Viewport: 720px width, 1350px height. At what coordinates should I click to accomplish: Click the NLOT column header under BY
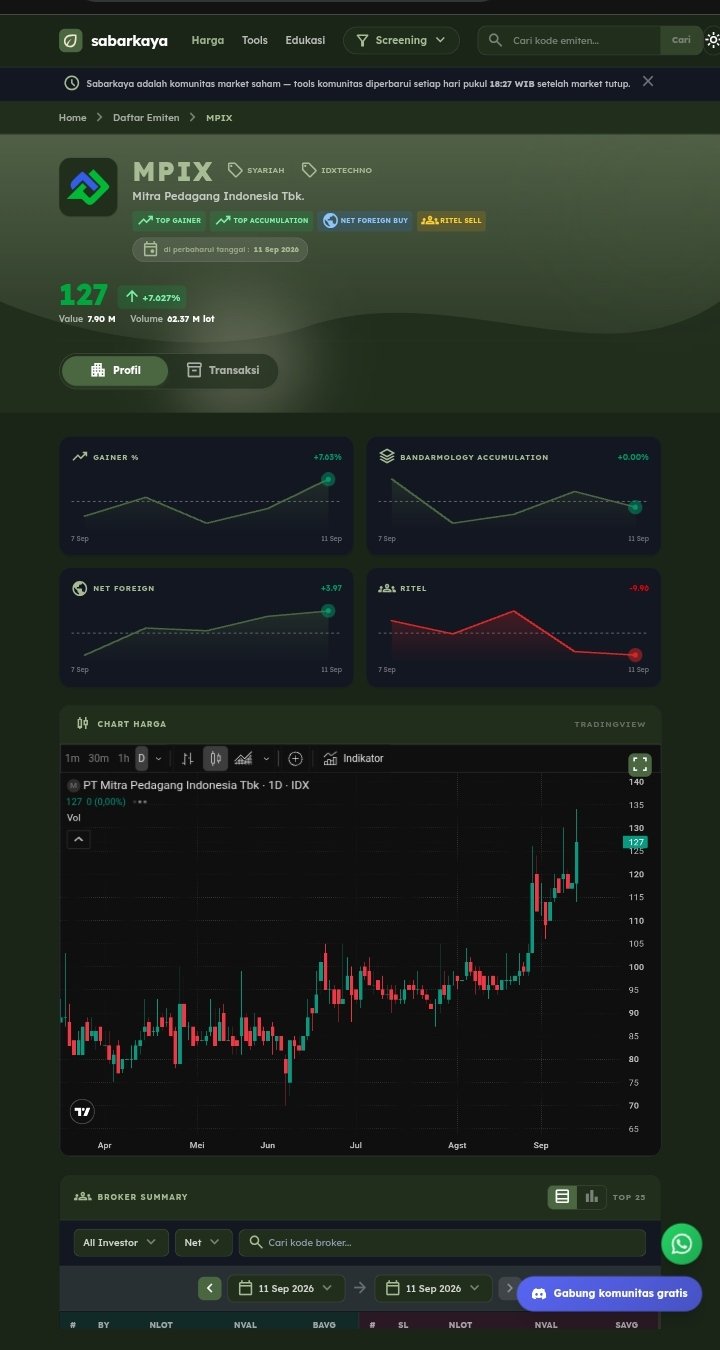coord(161,1325)
